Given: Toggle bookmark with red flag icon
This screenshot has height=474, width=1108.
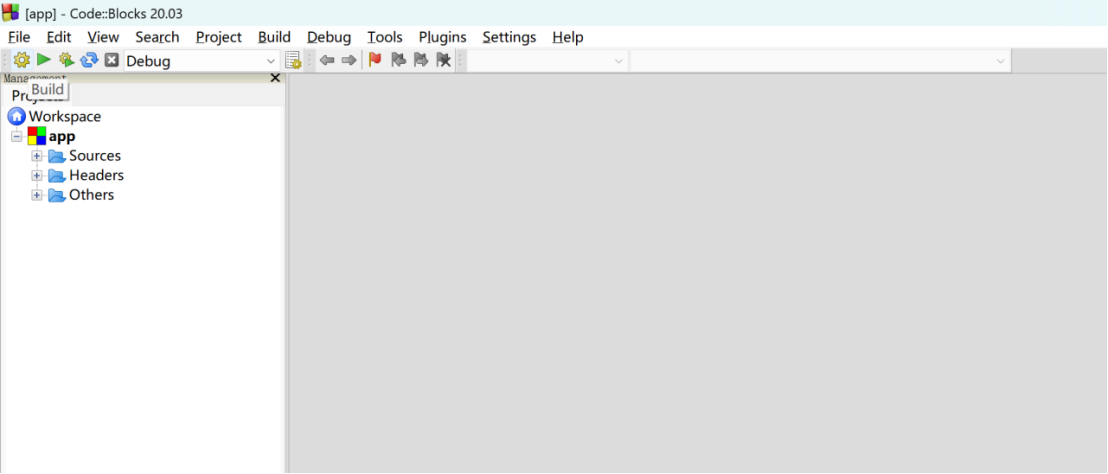Looking at the screenshot, I should 375,60.
